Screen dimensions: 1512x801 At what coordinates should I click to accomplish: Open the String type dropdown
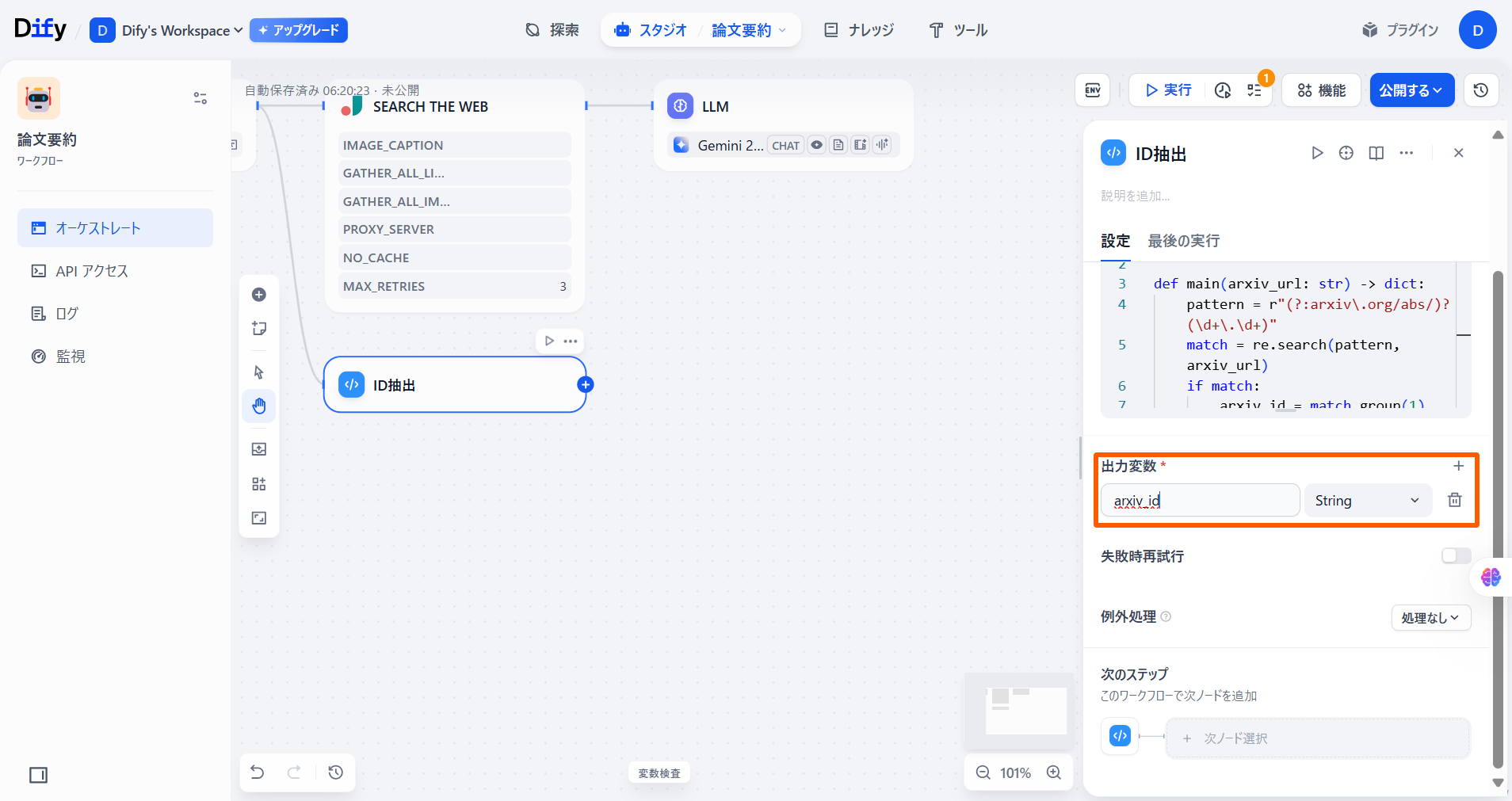1367,501
